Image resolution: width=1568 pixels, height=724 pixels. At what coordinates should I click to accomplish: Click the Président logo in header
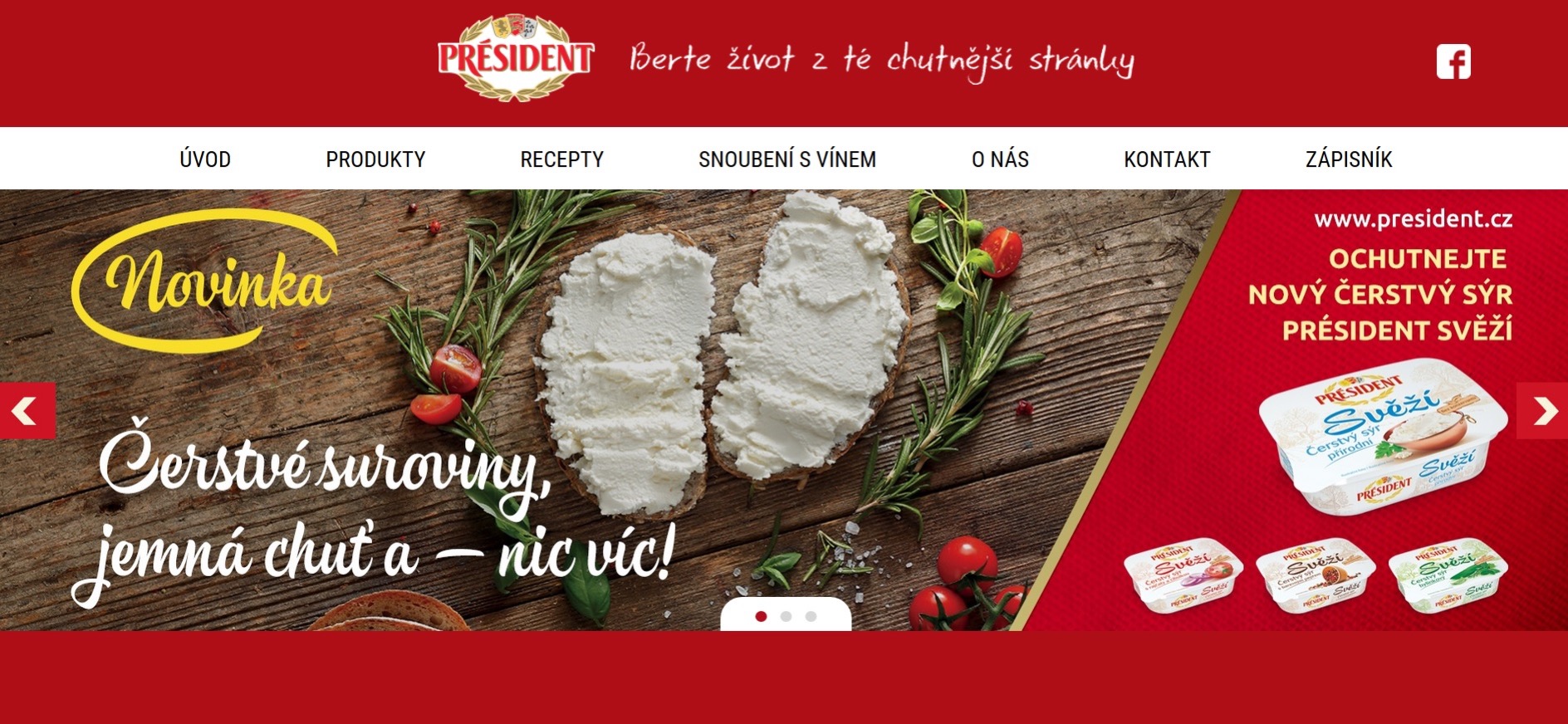[x=516, y=58]
